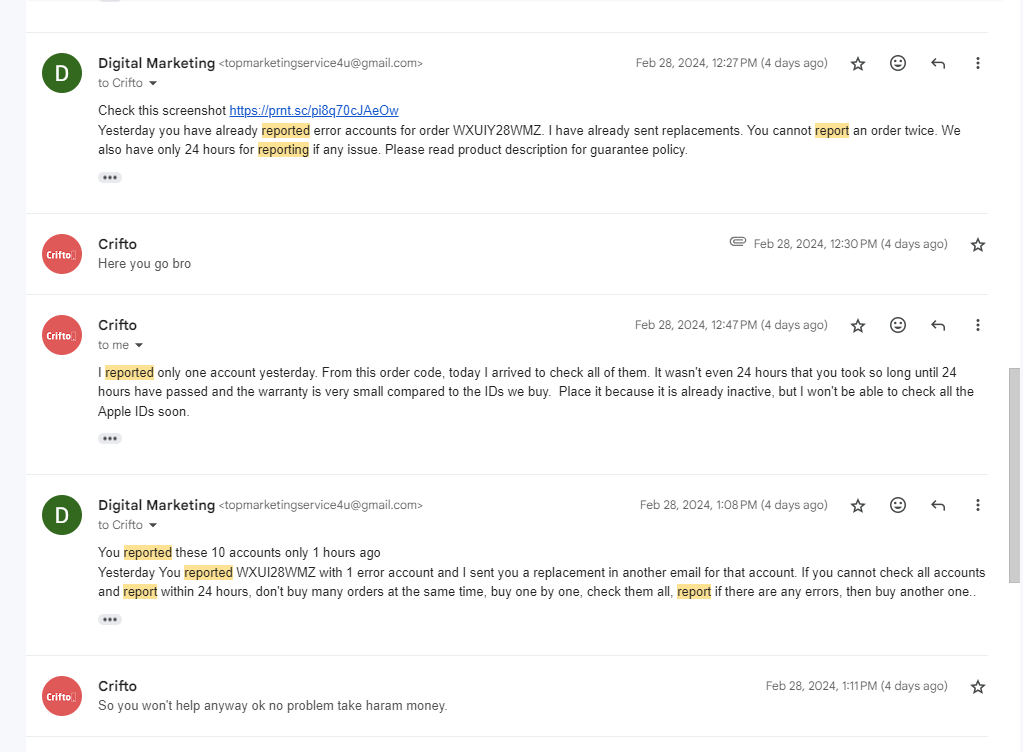Expand 'to me' recipient details dropdown
1023x752 pixels.
coord(138,345)
